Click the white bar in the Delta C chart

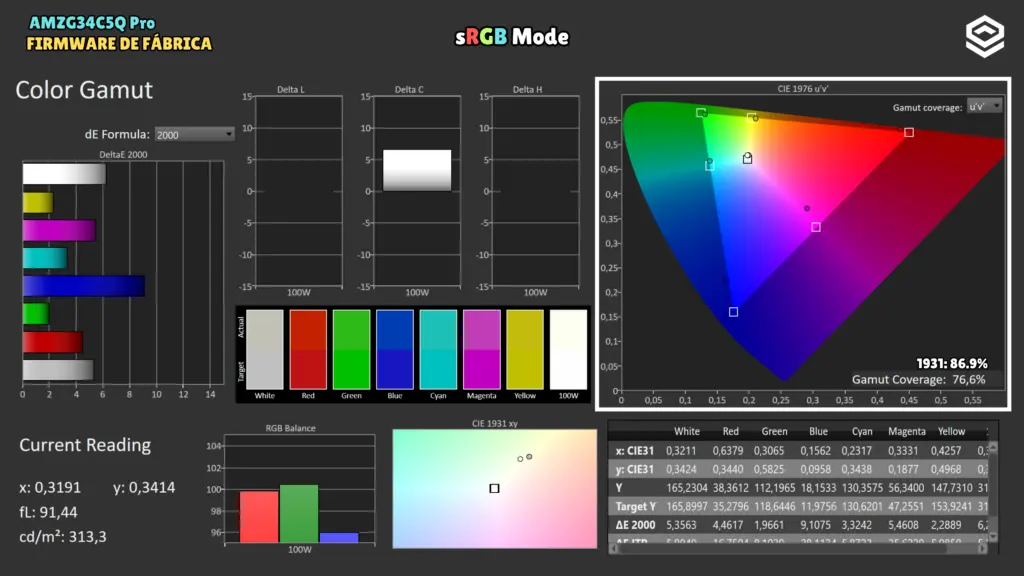[417, 170]
